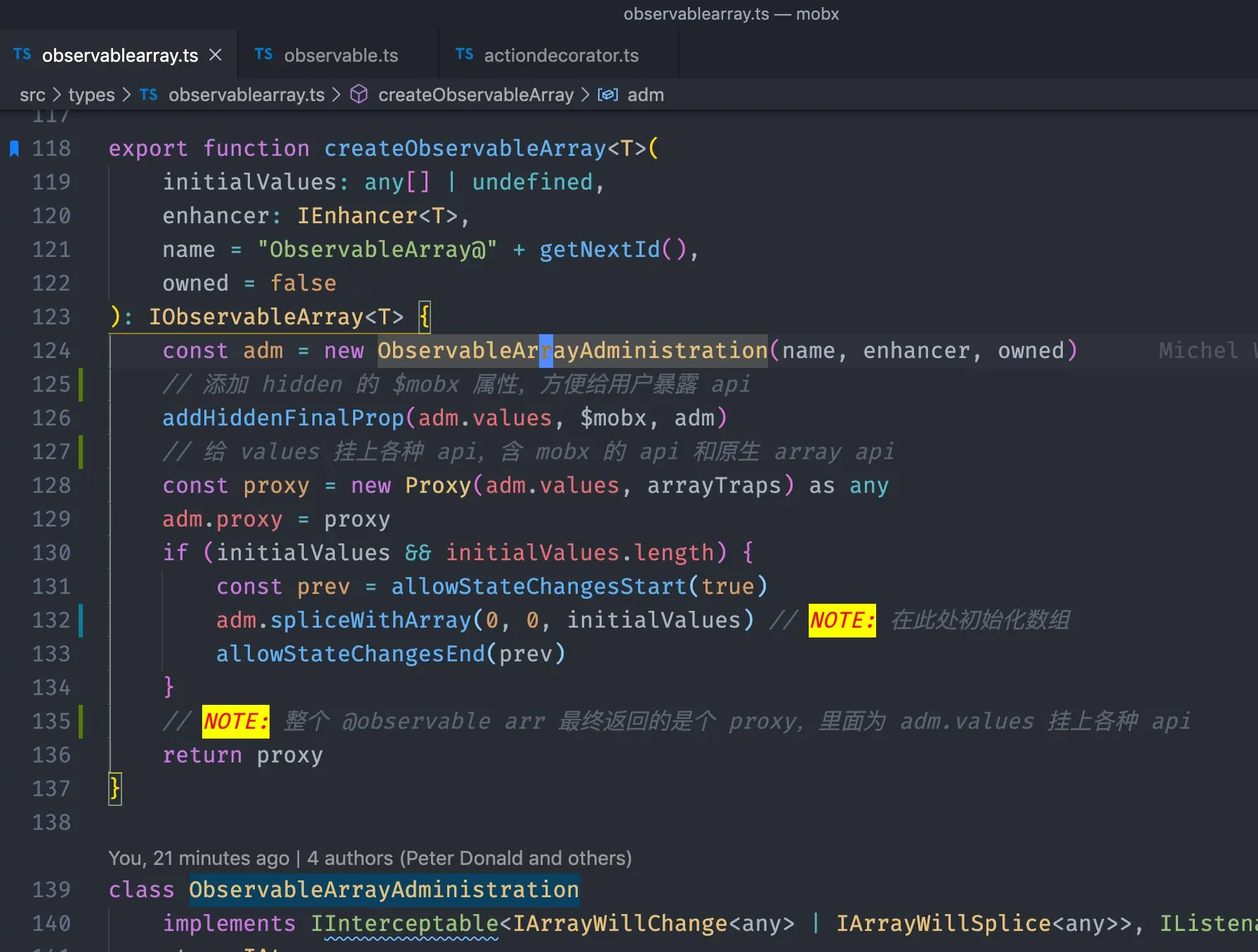Viewport: 1258px width, 952px height.
Task: Click createObservableArray in the line 118 function declaration
Action: tap(465, 148)
